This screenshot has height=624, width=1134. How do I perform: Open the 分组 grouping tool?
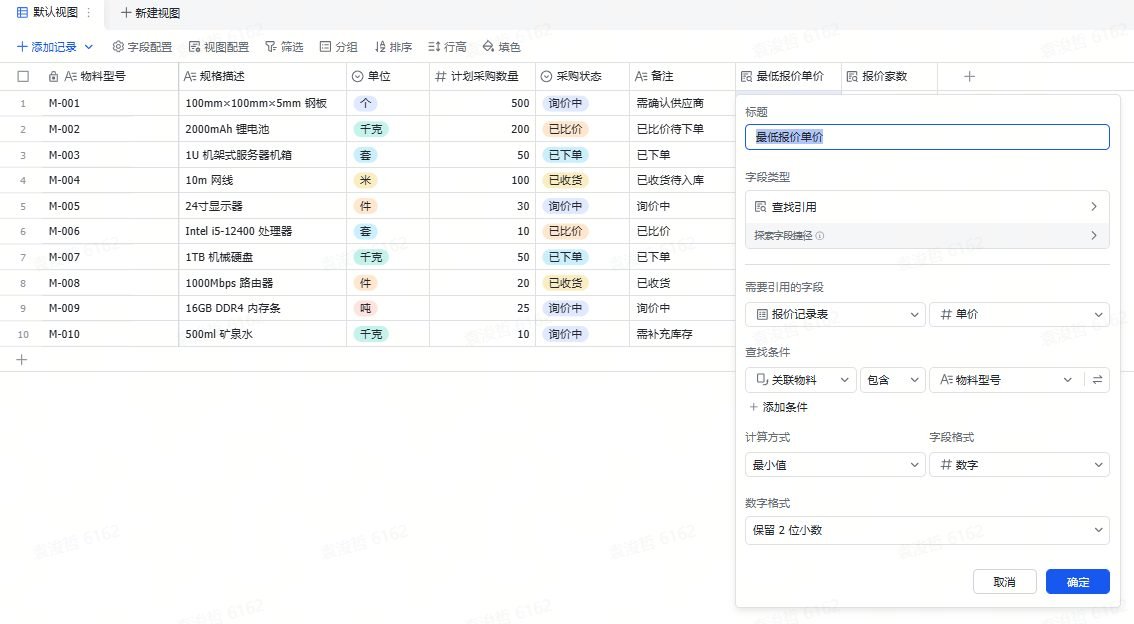click(x=338, y=47)
